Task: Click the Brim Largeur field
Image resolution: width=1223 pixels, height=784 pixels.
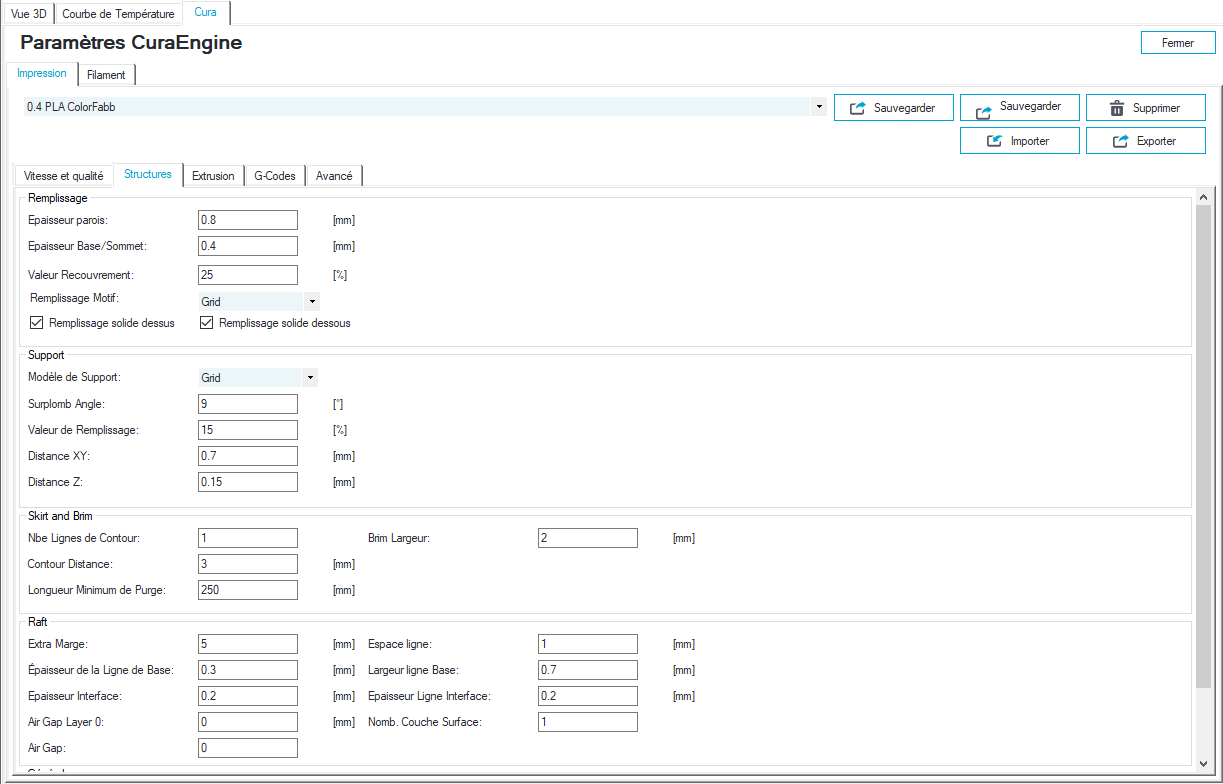Action: point(588,538)
